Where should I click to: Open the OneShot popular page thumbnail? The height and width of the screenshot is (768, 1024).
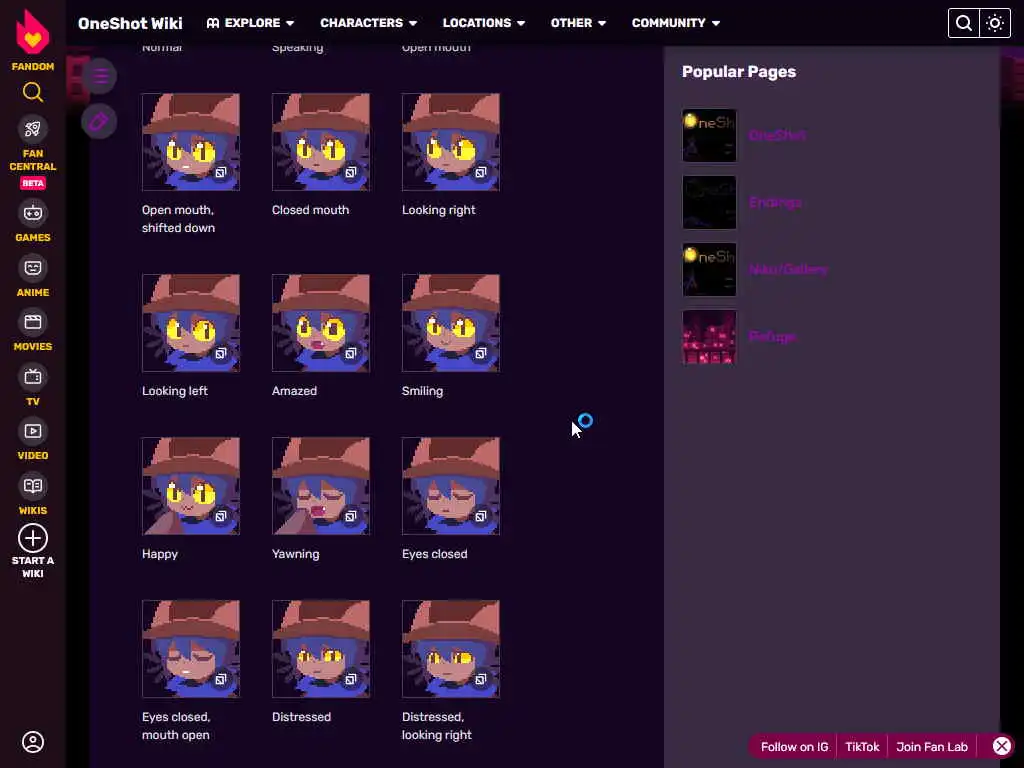click(709, 135)
